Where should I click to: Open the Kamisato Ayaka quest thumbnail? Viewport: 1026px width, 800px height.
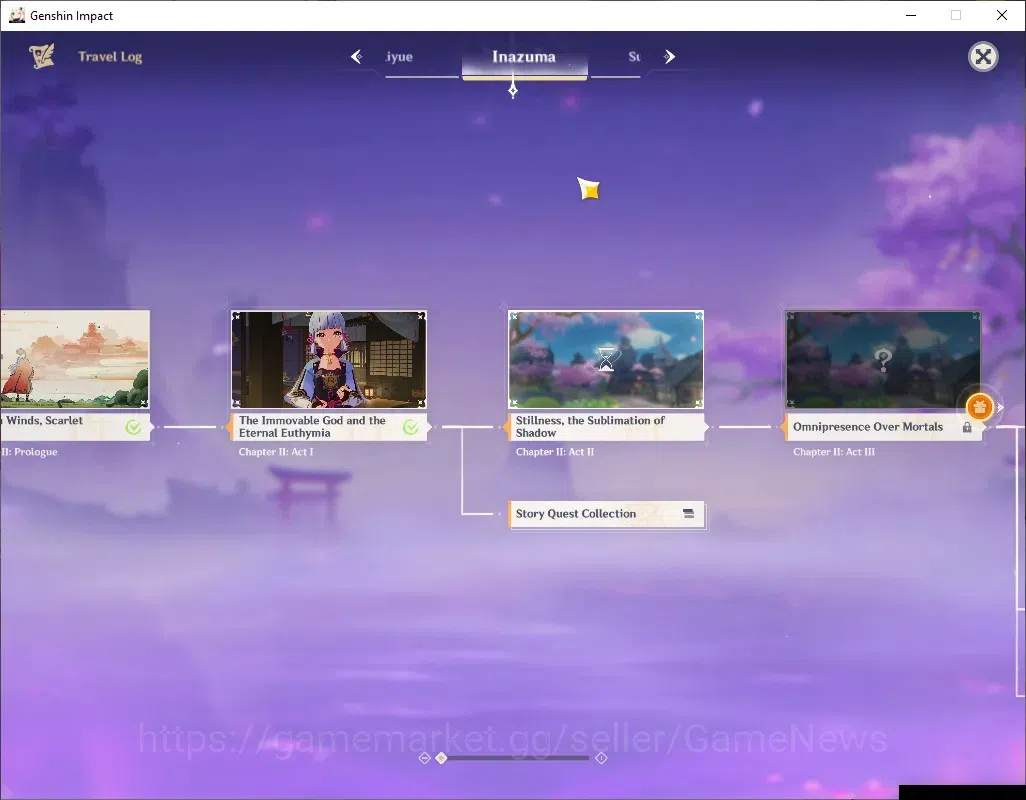point(328,359)
